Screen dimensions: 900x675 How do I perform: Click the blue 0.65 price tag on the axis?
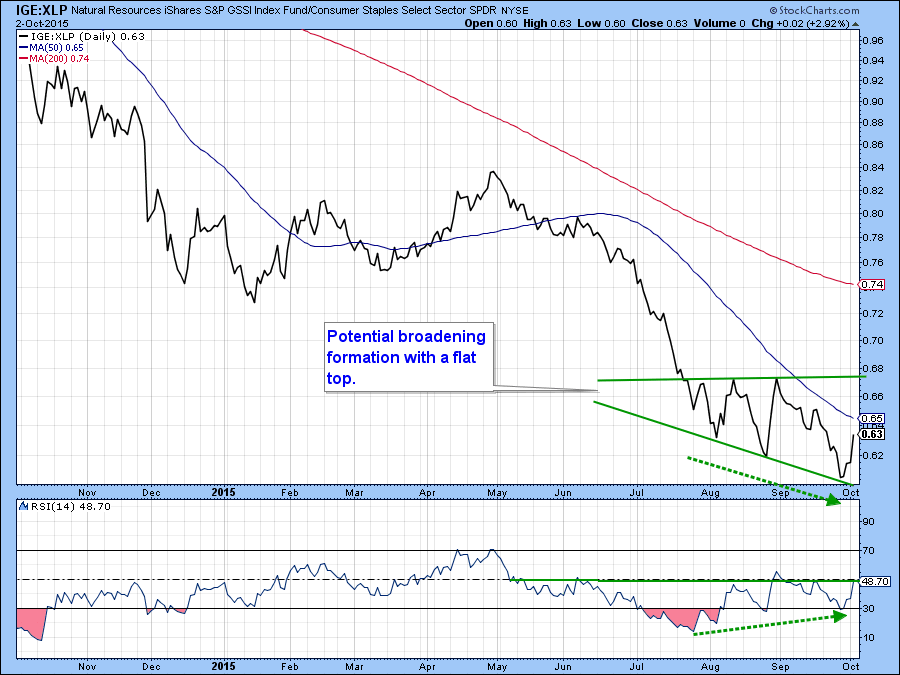[x=871, y=418]
